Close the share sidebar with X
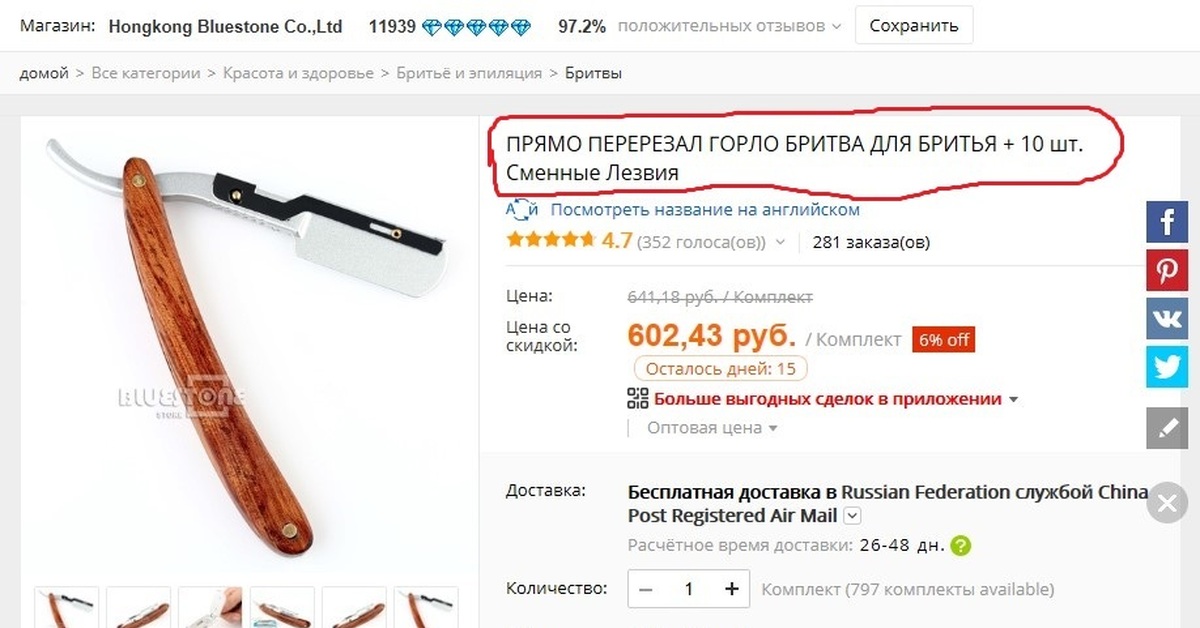This screenshot has height=628, width=1200. click(x=1167, y=503)
